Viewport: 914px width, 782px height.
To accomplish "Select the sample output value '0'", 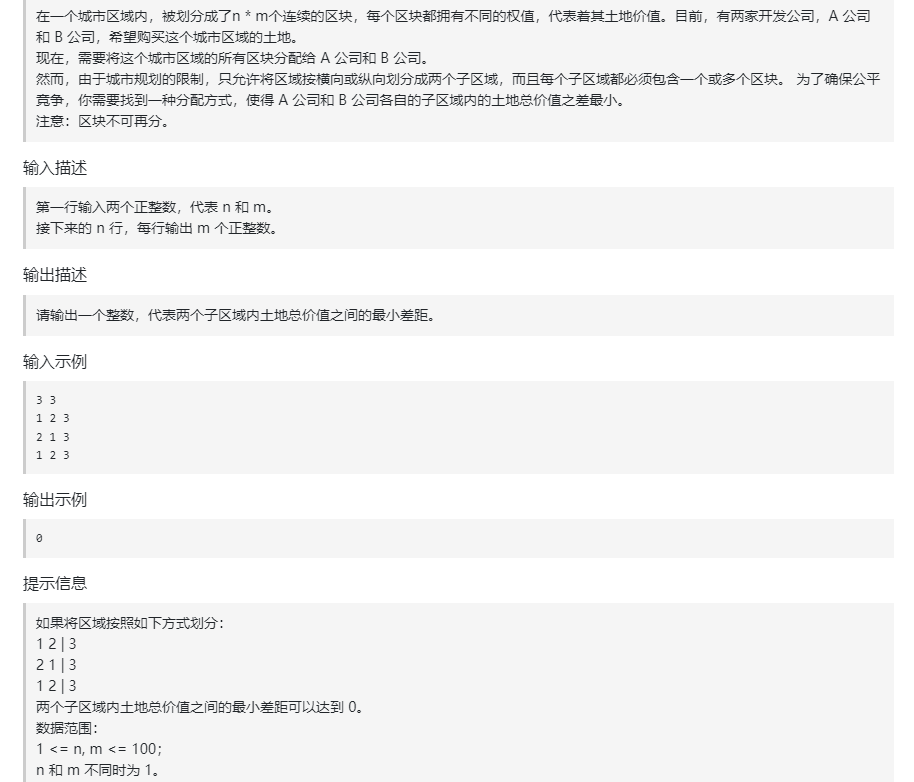I will [39, 538].
